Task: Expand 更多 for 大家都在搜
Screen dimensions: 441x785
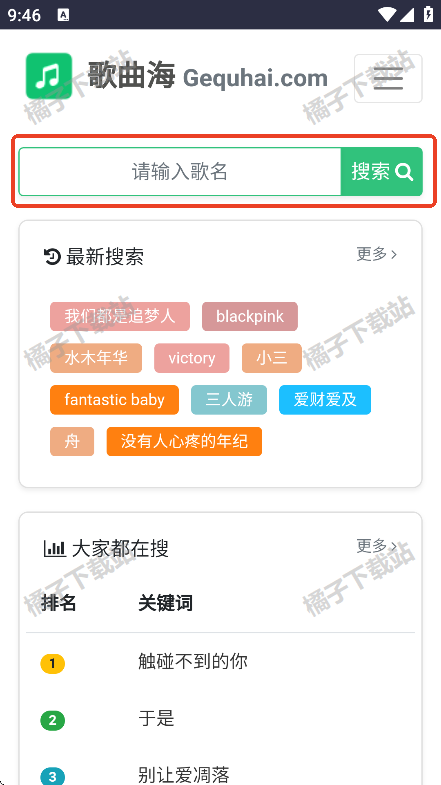Action: pyautogui.click(x=376, y=546)
